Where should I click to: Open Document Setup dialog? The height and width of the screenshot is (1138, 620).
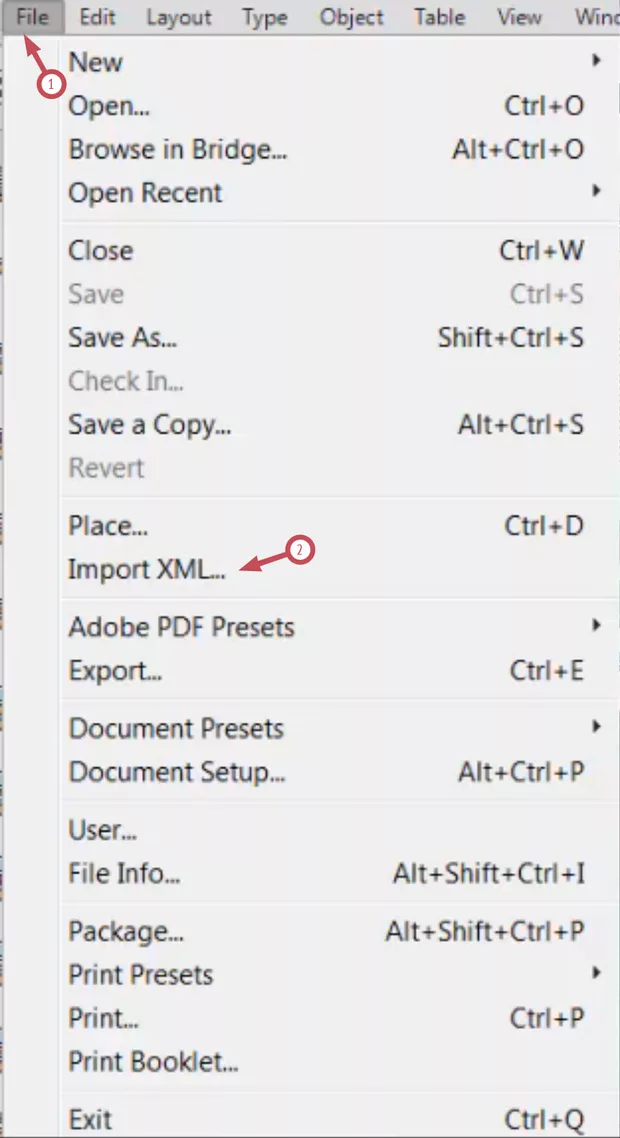point(177,772)
